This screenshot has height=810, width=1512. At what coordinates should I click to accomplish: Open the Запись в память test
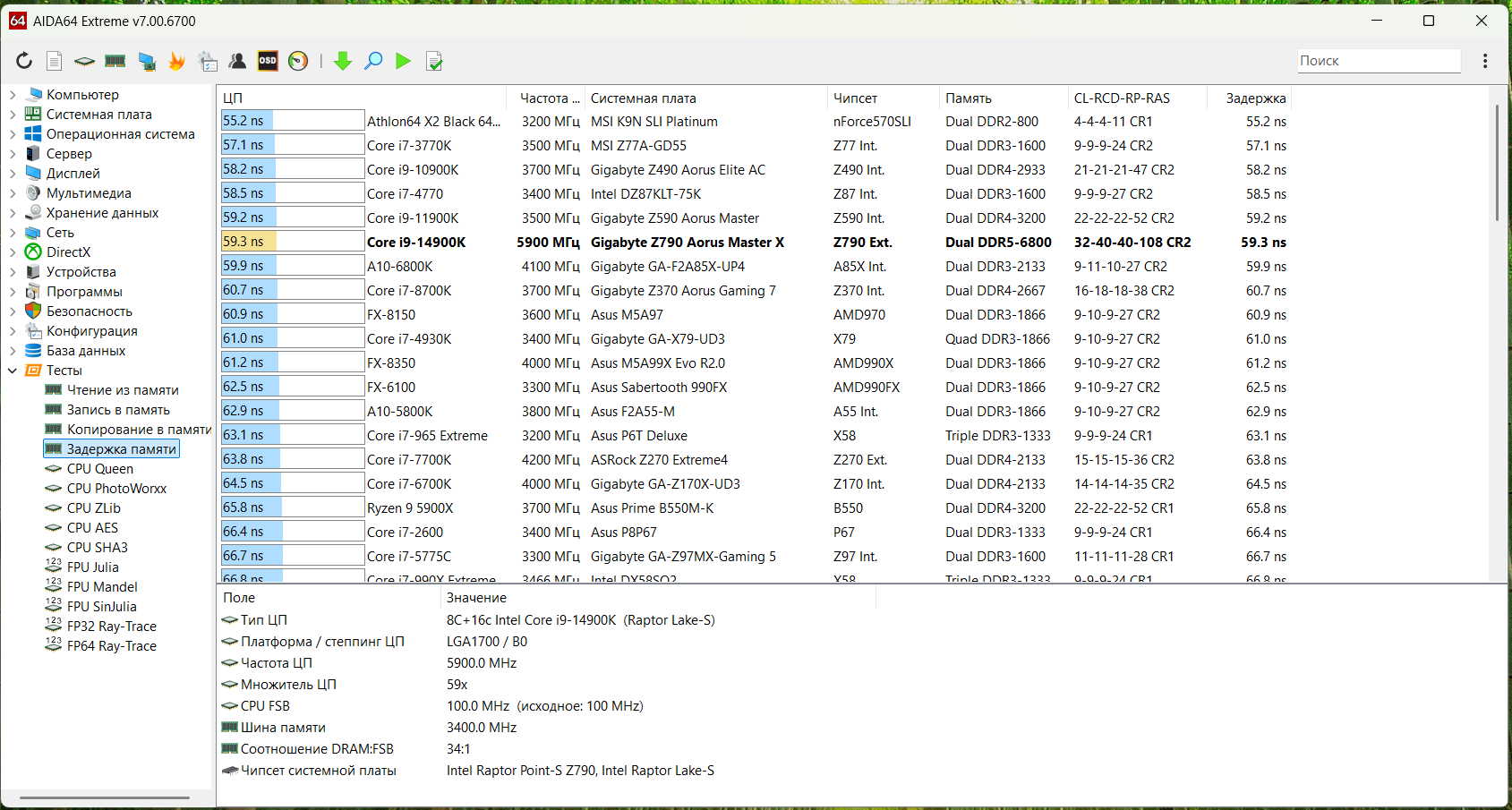click(118, 410)
